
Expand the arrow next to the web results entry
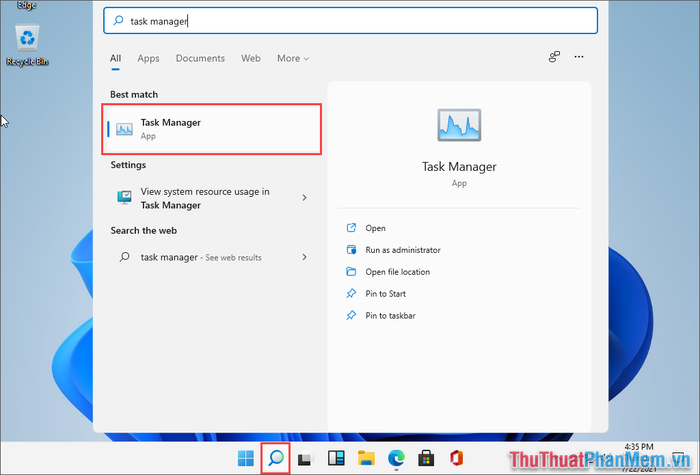pos(304,257)
